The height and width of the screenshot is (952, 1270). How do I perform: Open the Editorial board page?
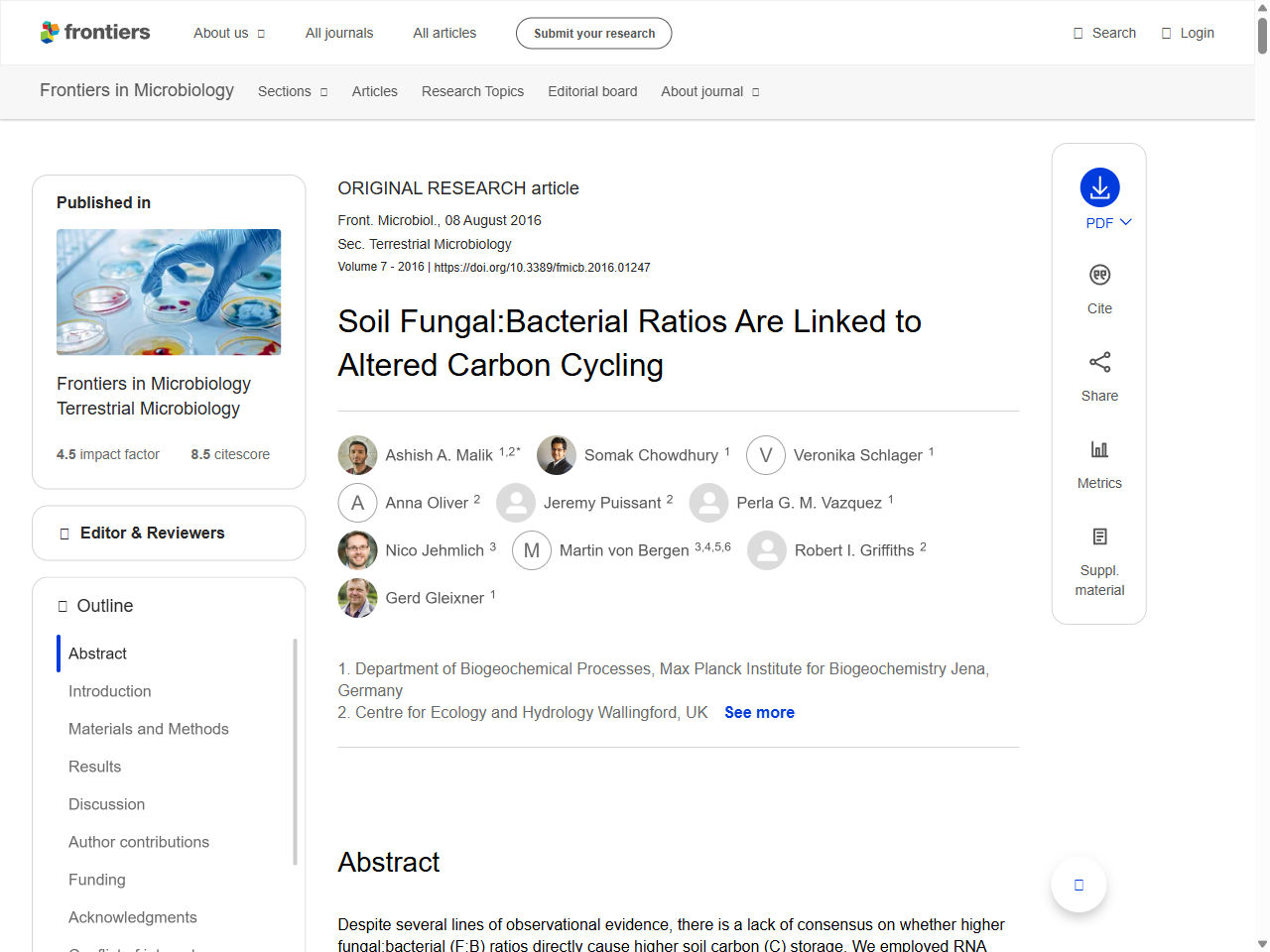(592, 91)
